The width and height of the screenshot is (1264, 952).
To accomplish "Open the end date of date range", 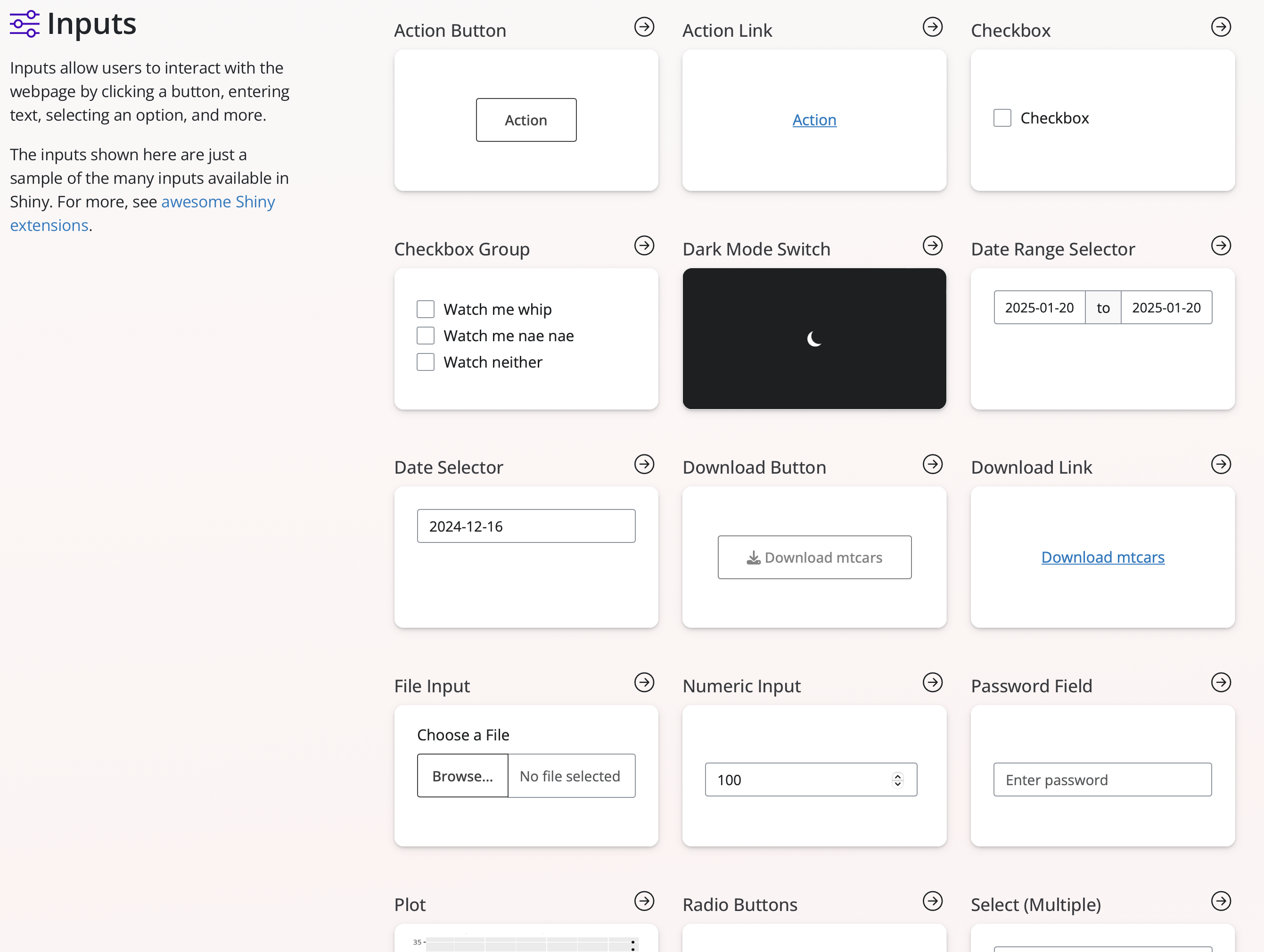I will [x=1166, y=308].
